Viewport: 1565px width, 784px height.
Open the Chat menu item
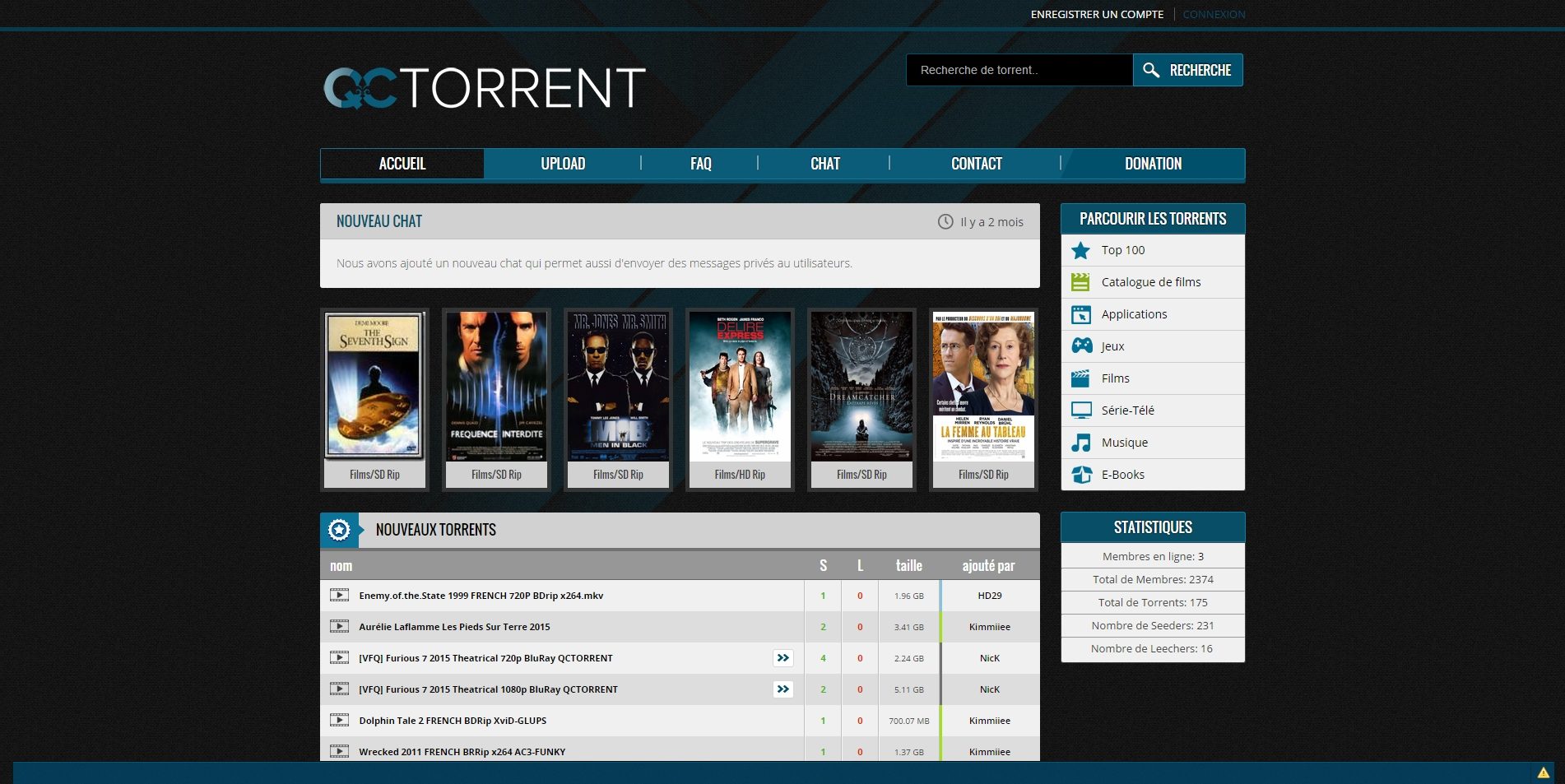click(x=825, y=164)
